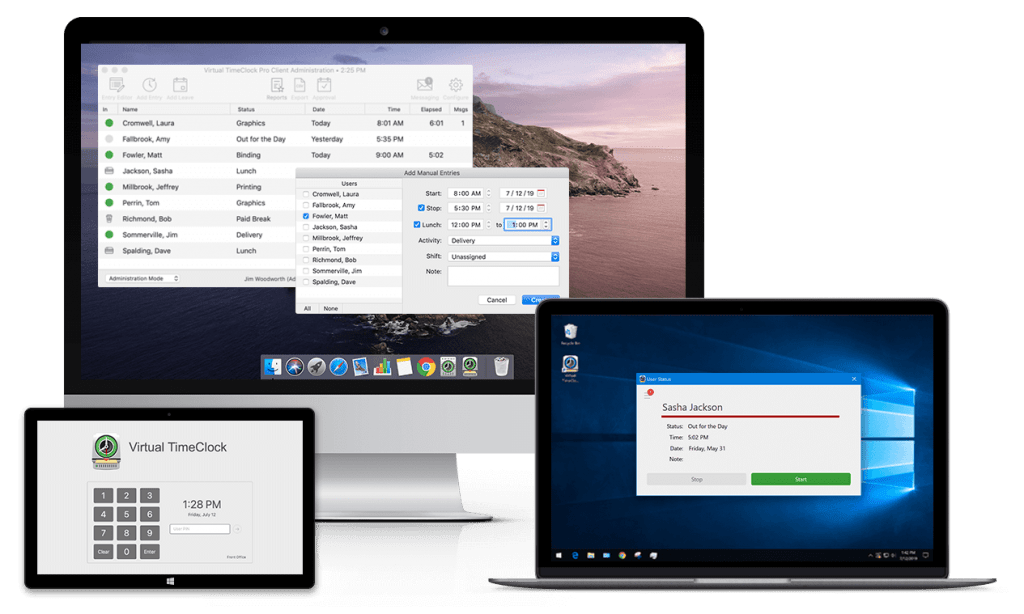Launch Siri from the Mac dock
Image resolution: width=1024 pixels, height=614 pixels.
pos(295,367)
